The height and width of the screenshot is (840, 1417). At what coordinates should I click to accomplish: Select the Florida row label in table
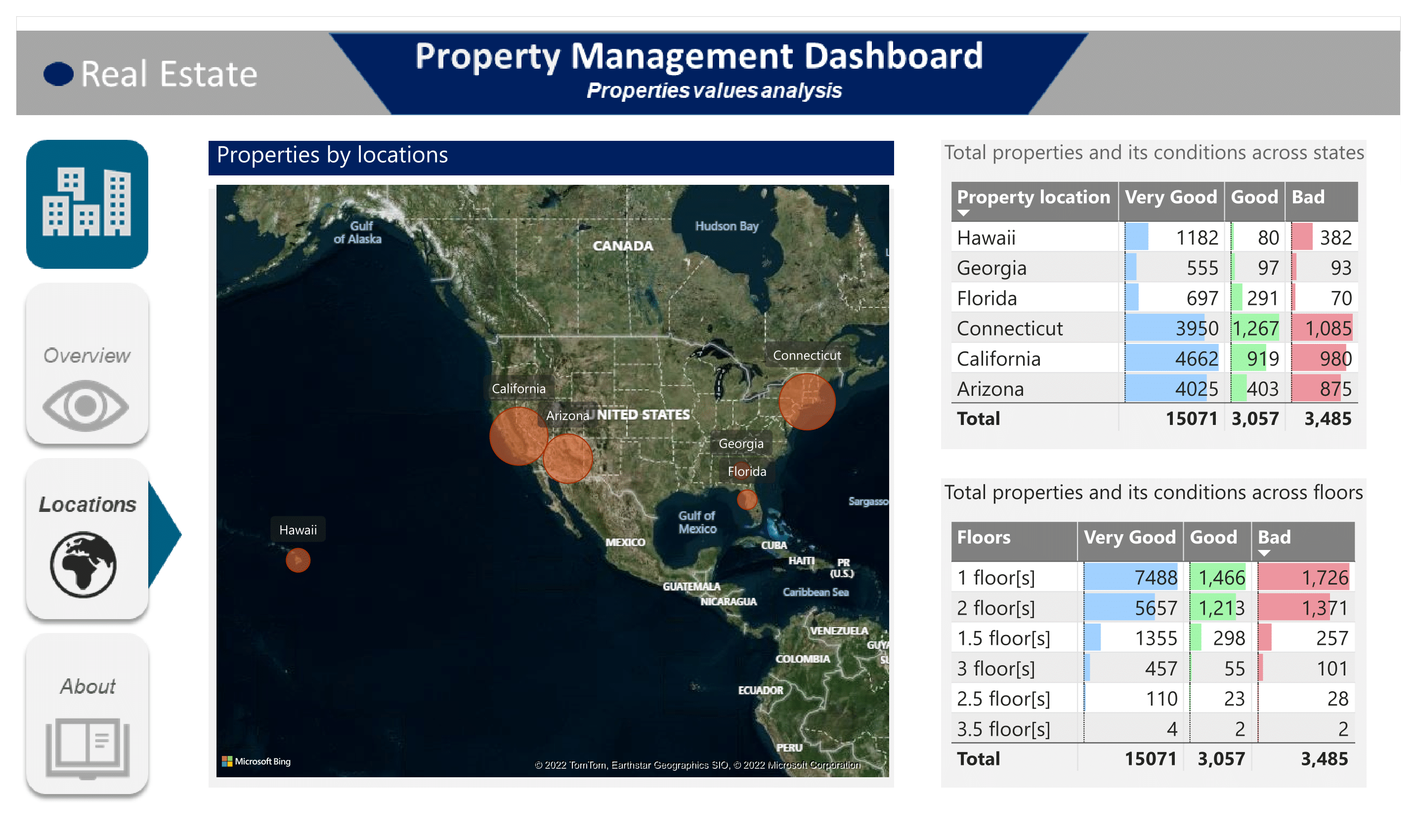tap(987, 298)
